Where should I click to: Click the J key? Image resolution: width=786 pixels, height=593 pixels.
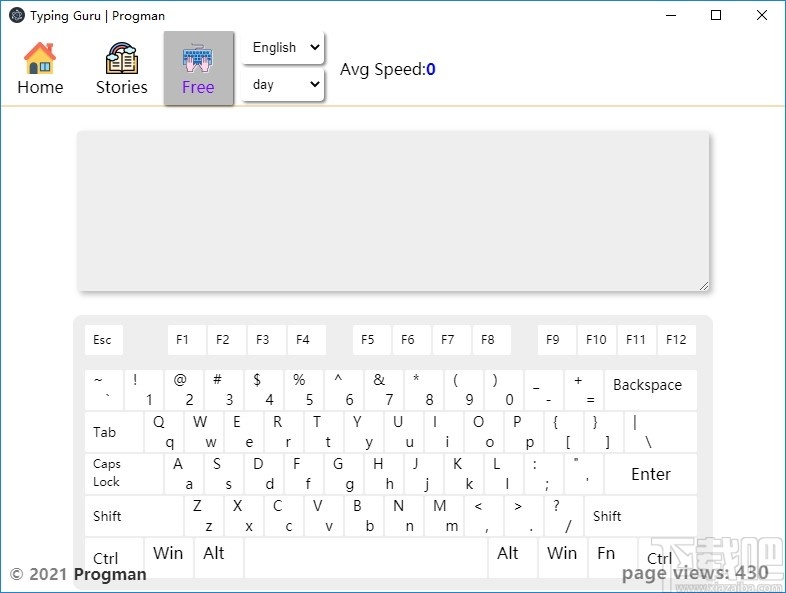[x=424, y=474]
